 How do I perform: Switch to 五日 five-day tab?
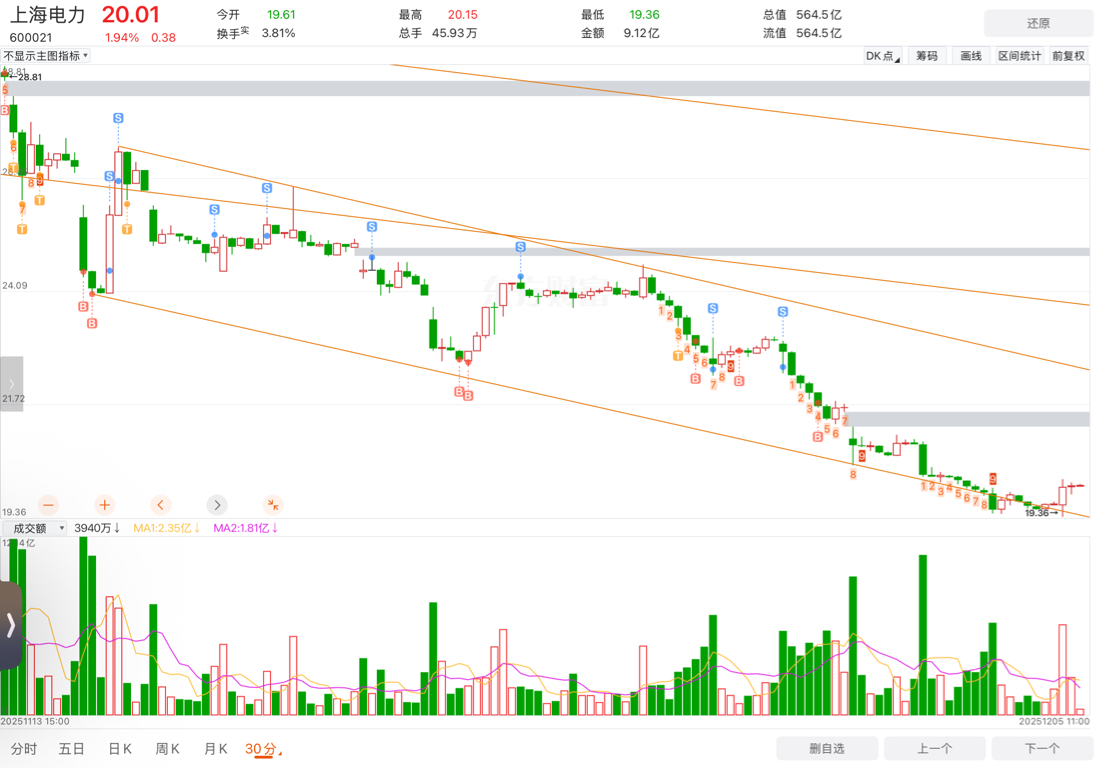72,749
